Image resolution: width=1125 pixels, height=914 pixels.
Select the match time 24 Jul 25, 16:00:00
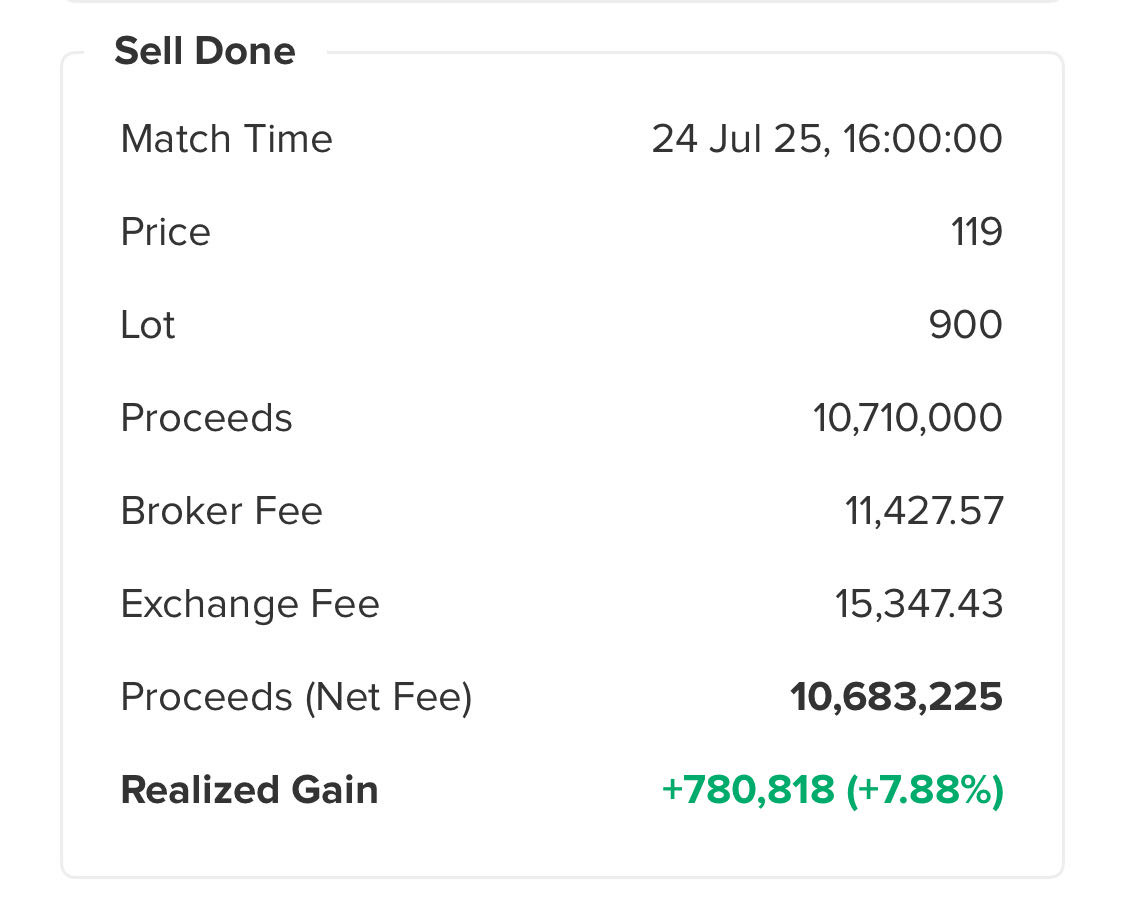827,138
